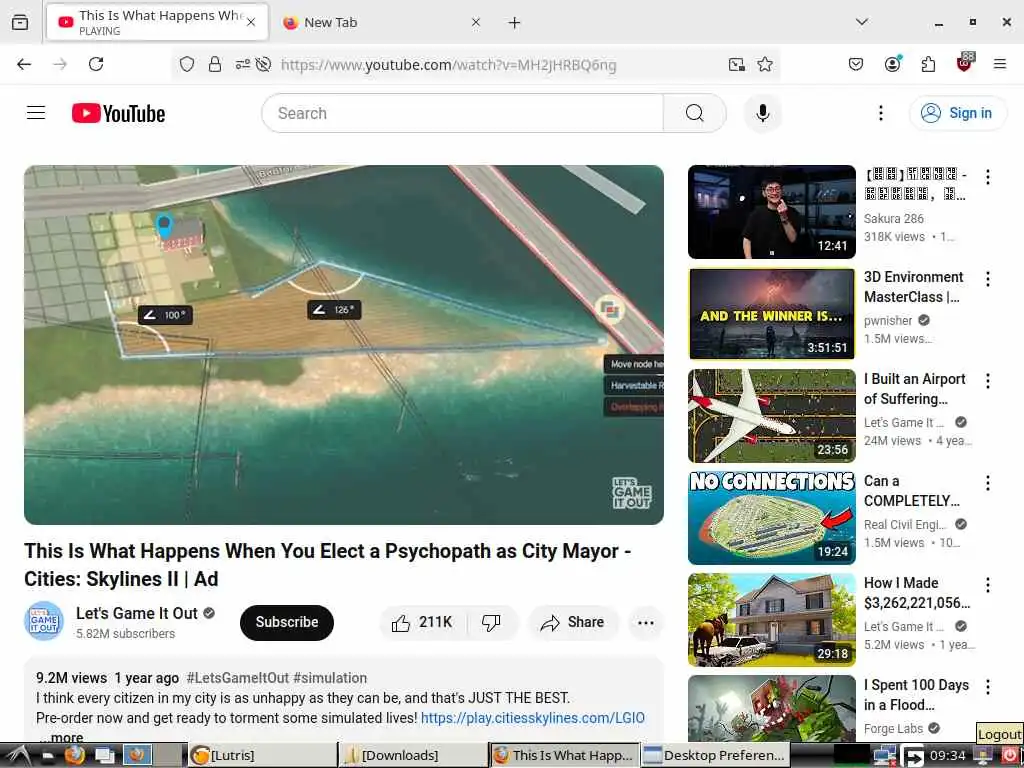Open How I Made $3,262,221,056 thumbnail
Screen dimensions: 1024x768
[771, 619]
